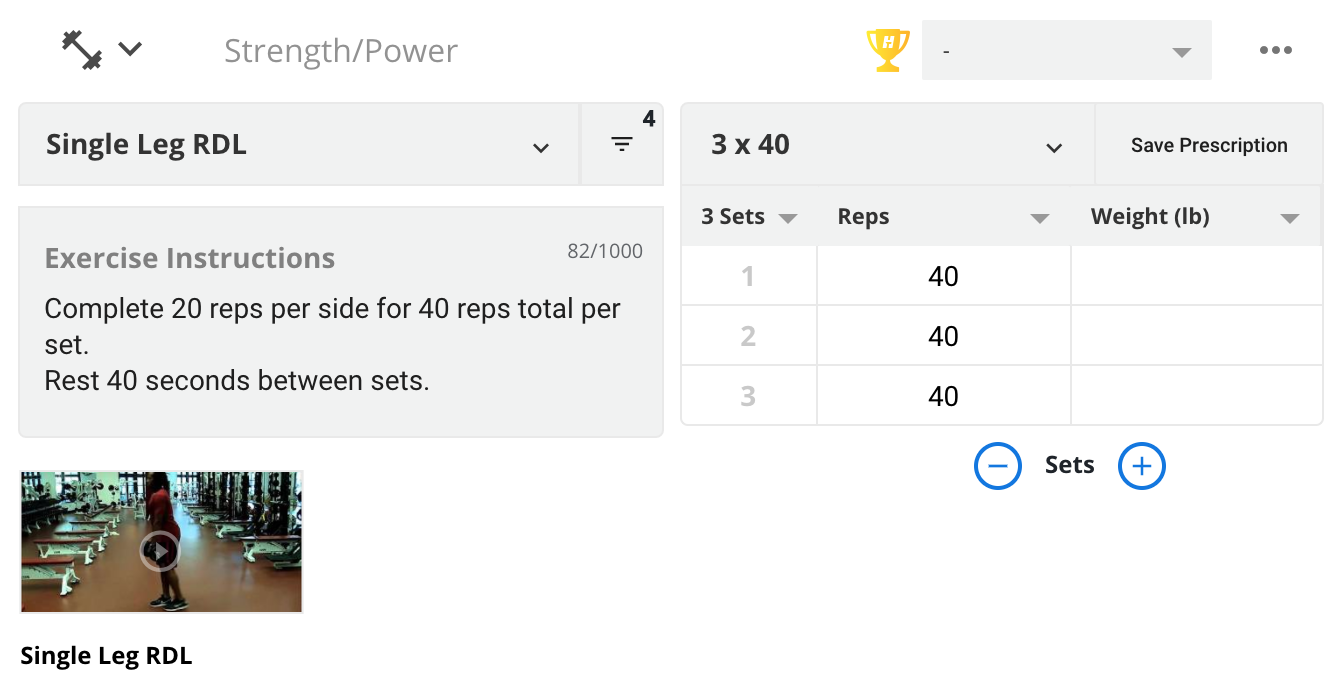Click the Save Prescription button
Viewport: 1340px width, 684px height.
tap(1209, 145)
